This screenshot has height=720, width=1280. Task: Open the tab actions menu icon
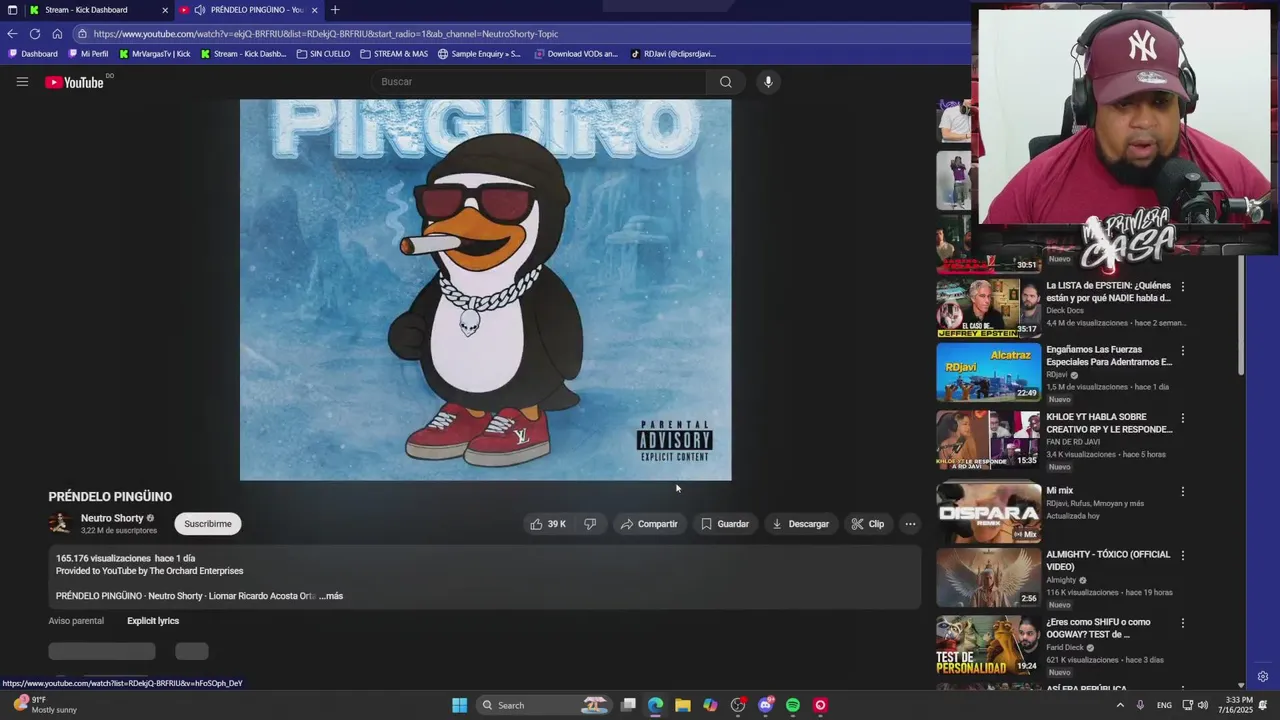(12, 10)
